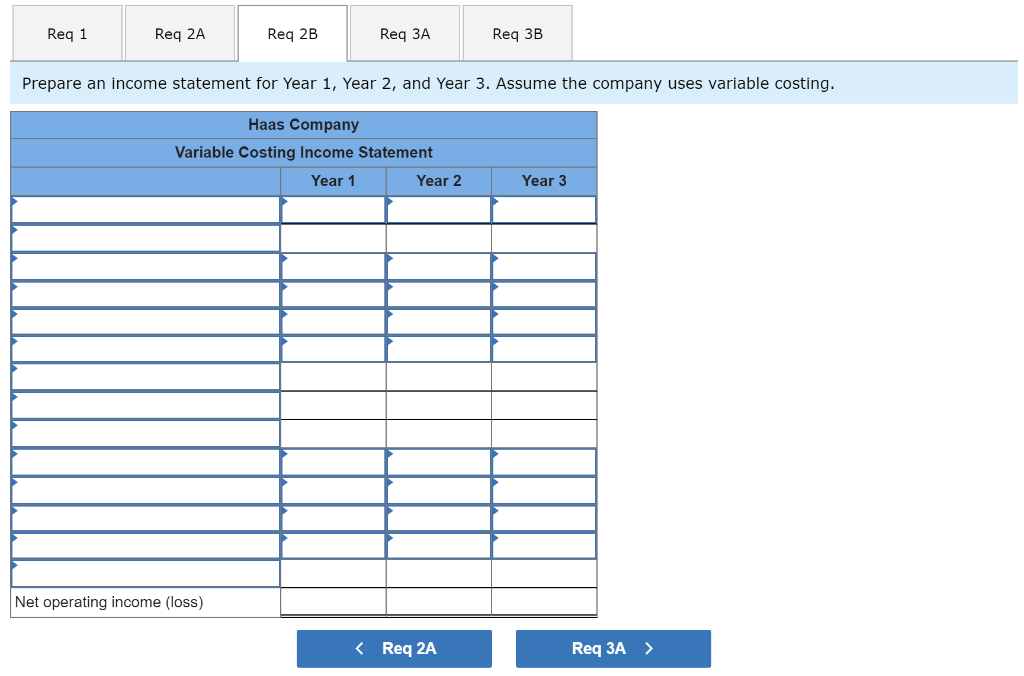Viewport: 1024px width, 676px height.
Task: Click the caret icon in last input row Year 3 cell
Action: (495, 540)
